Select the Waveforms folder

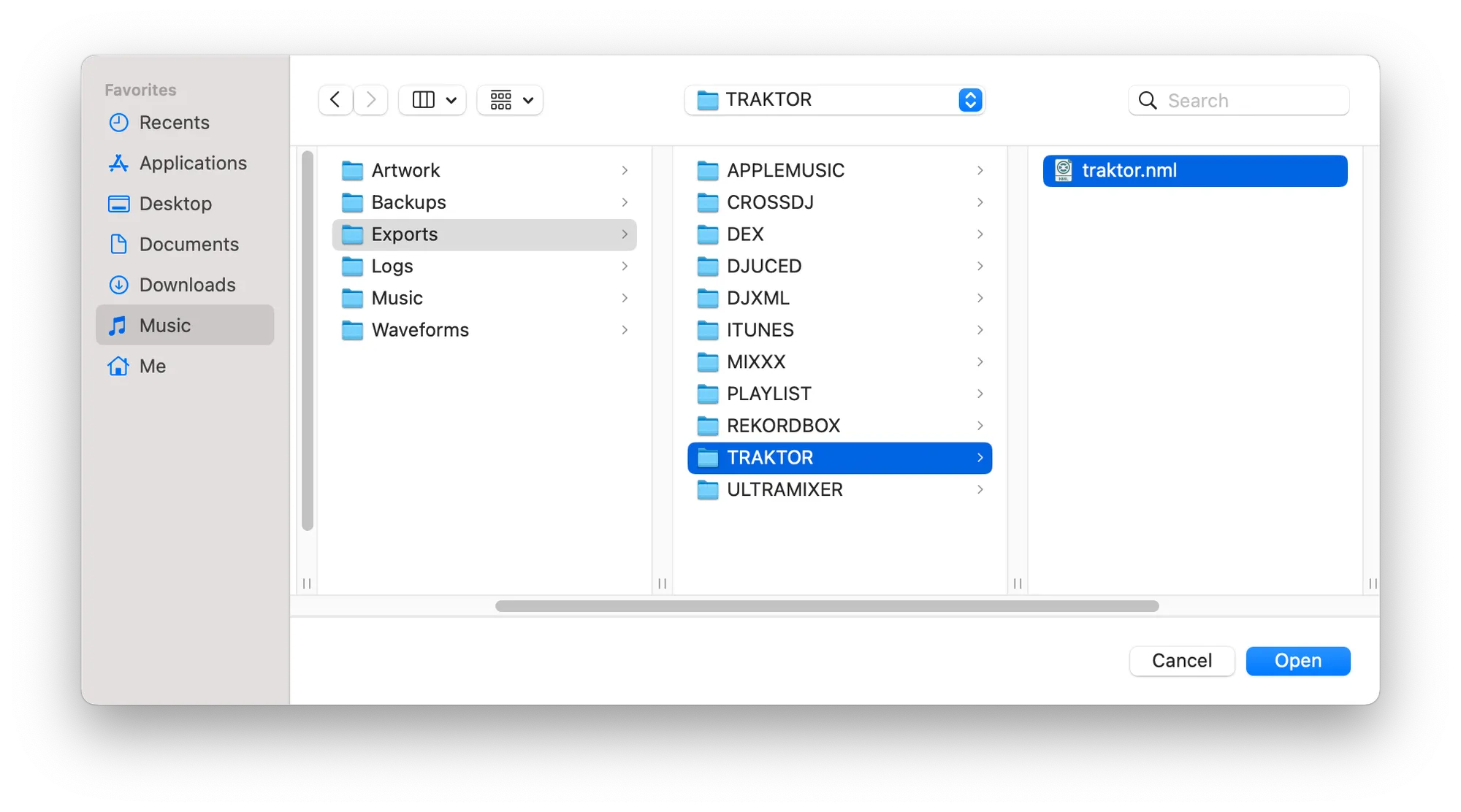click(420, 330)
